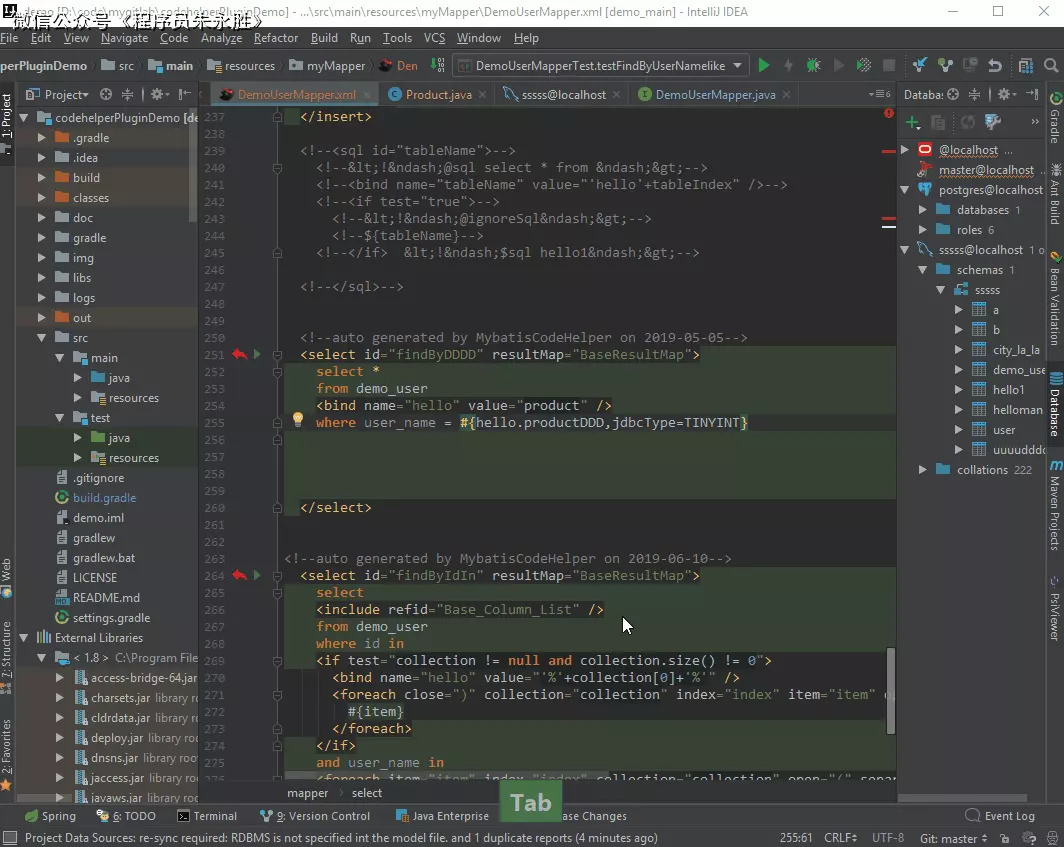Click the intention lightbulb at line 255
The width and height of the screenshot is (1064, 847).
pos(297,421)
